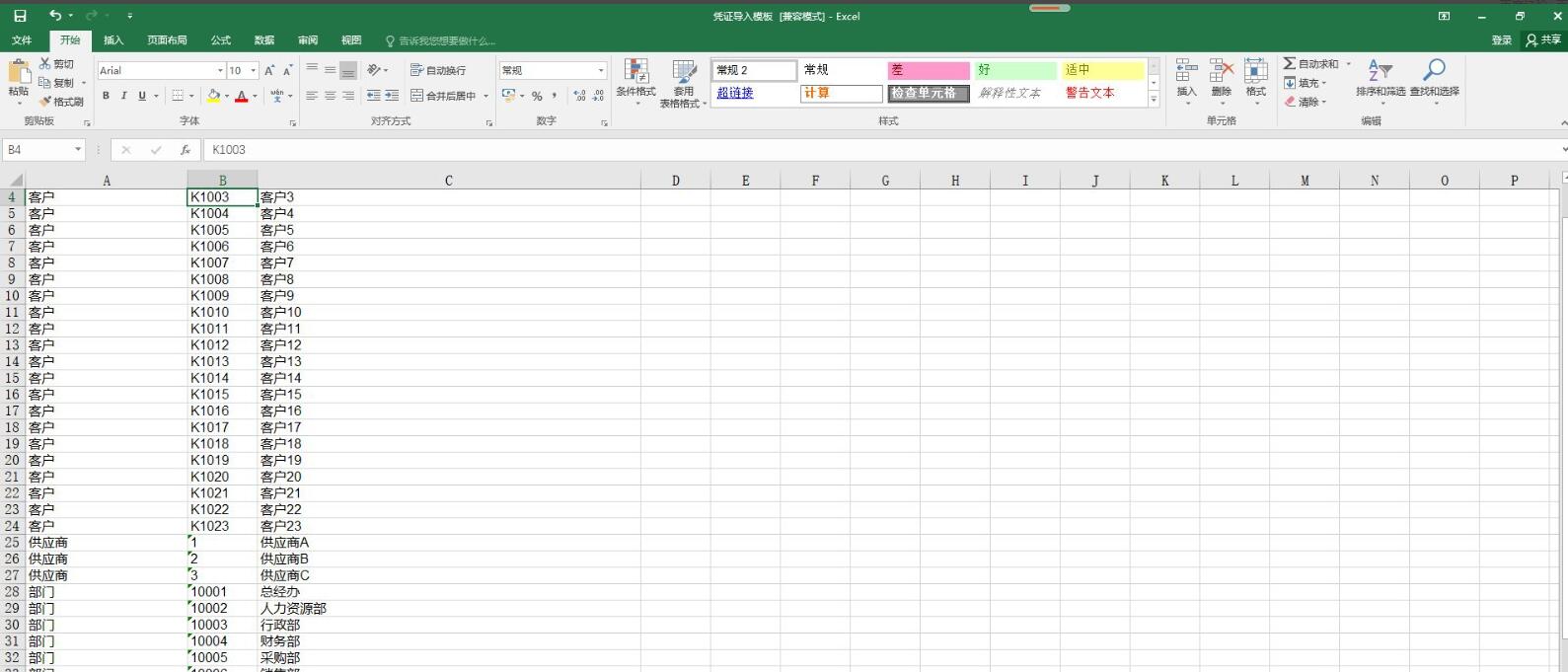This screenshot has height=672, width=1568.
Task: Open Conditional Formatting (条件格式)
Action: pyautogui.click(x=636, y=82)
